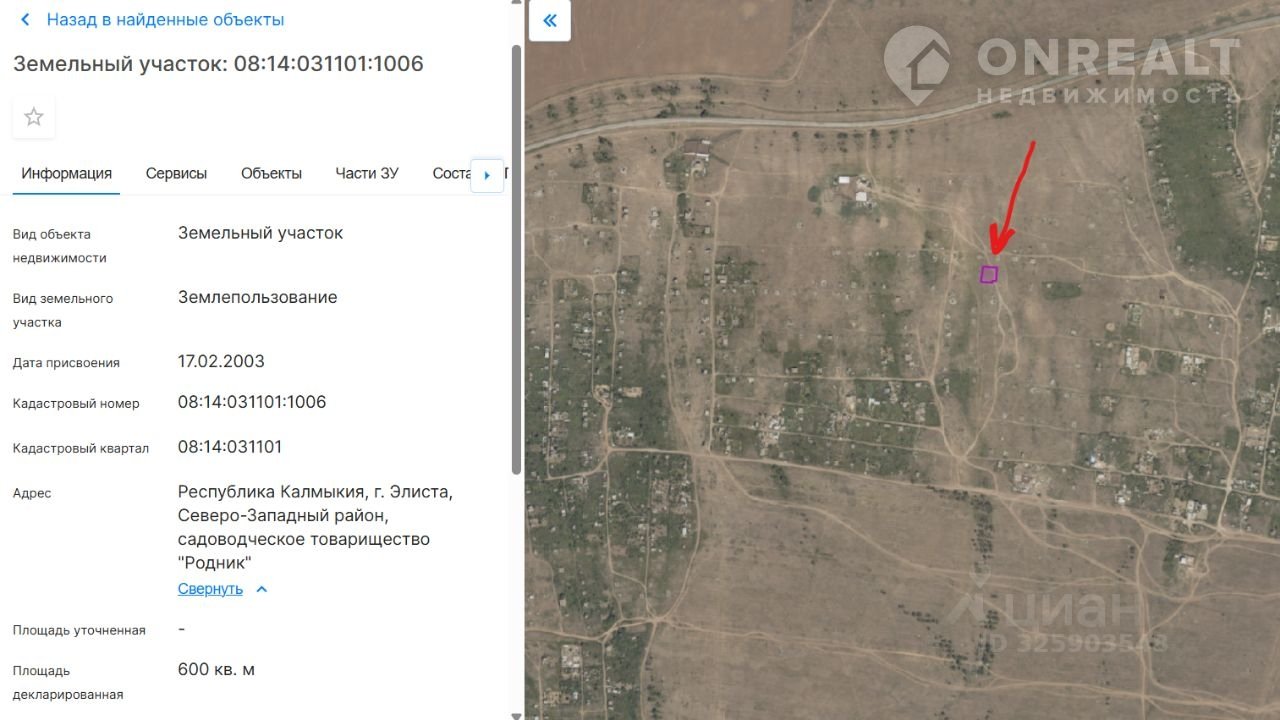Select the partially hidden Состав tab
Image resolution: width=1280 pixels, height=720 pixels.
pos(451,173)
